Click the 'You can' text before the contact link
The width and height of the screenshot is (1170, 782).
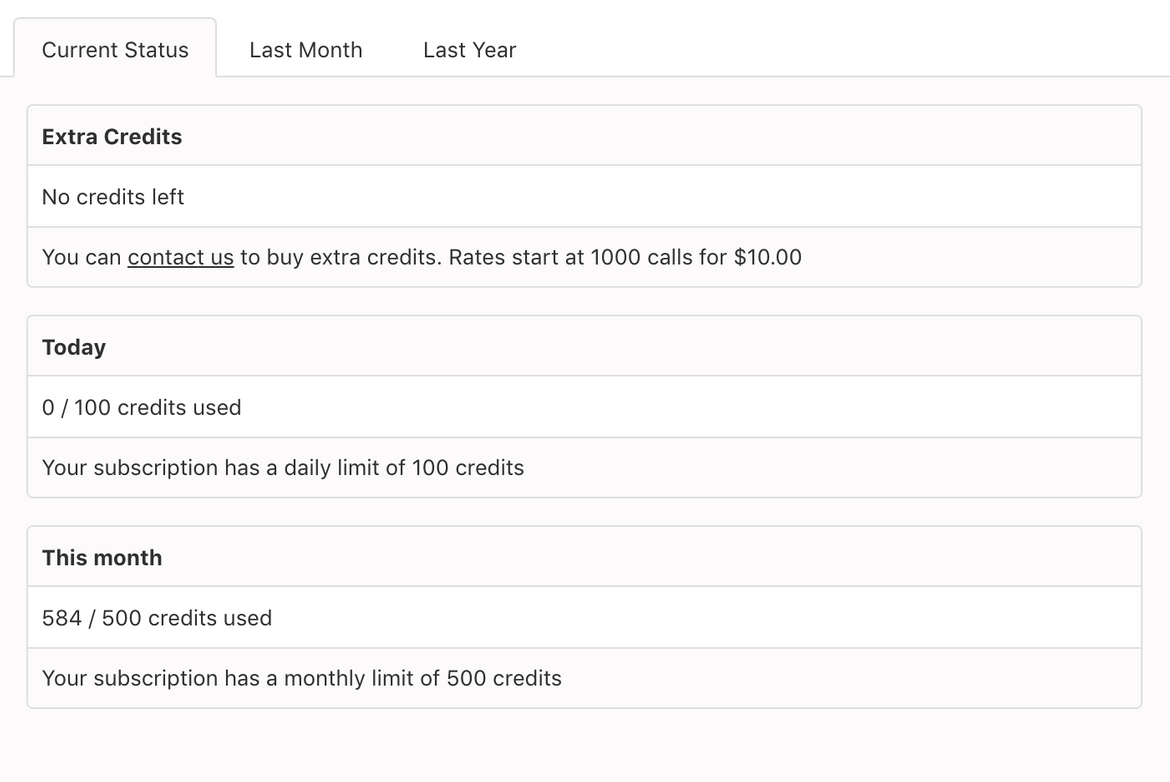coord(81,257)
